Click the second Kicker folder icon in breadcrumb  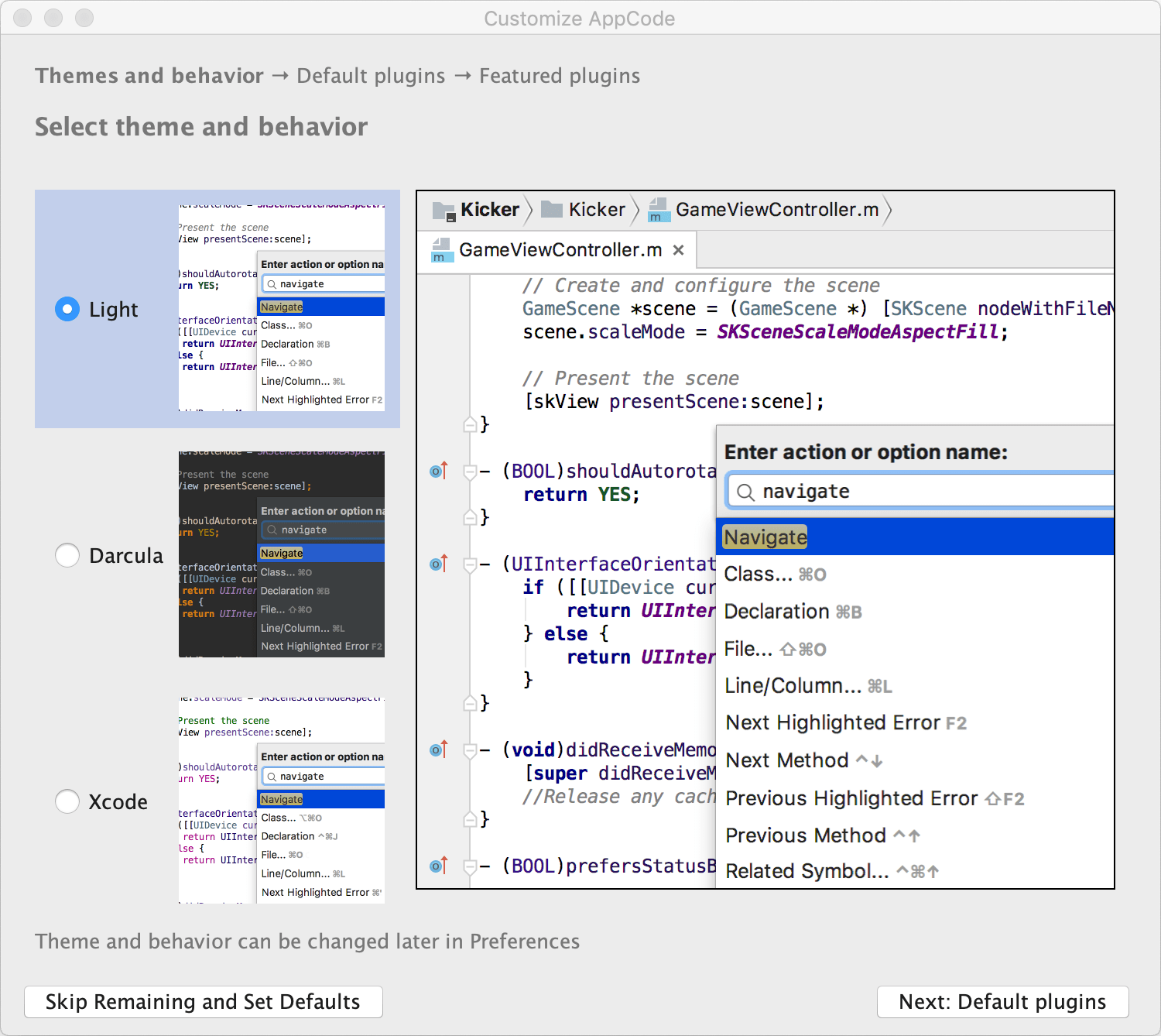[x=551, y=210]
